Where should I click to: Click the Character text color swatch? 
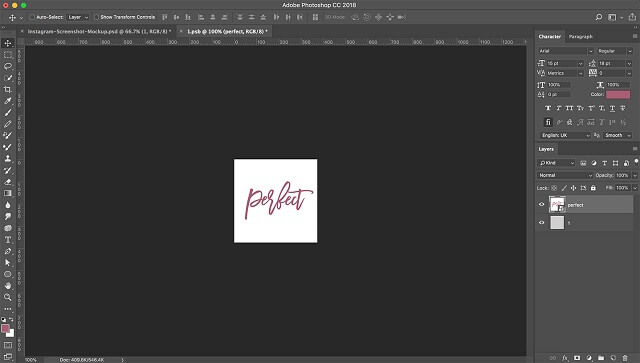(x=618, y=94)
